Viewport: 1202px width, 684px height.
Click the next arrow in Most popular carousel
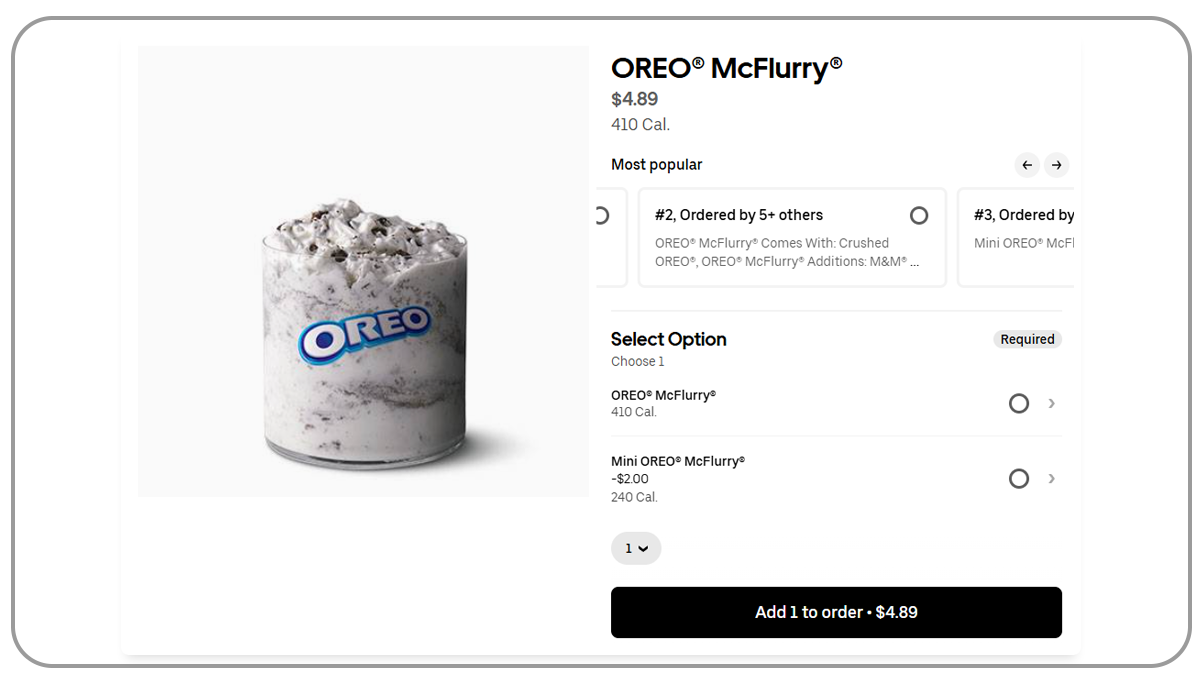pyautogui.click(x=1056, y=165)
